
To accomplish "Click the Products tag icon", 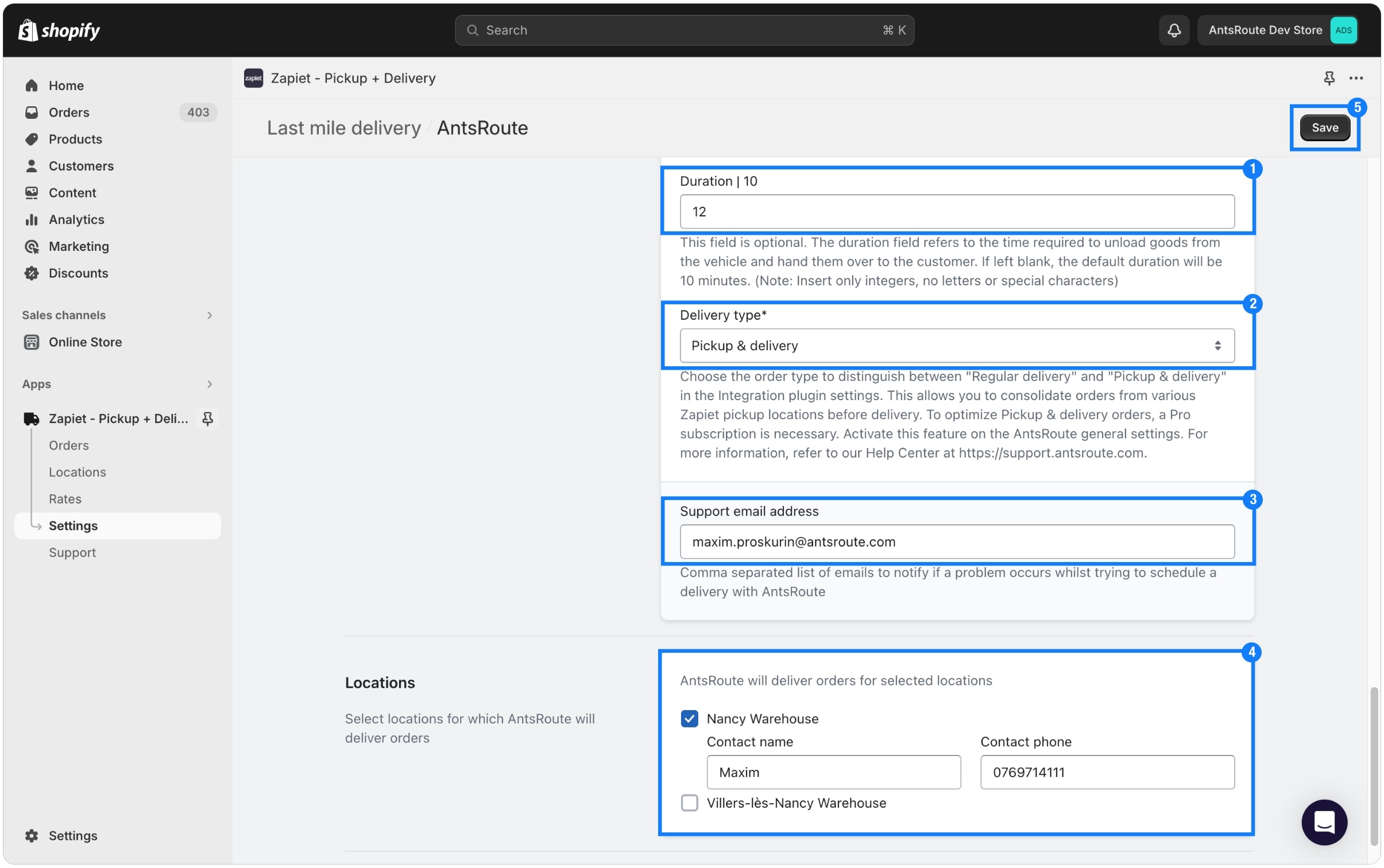I will pyautogui.click(x=32, y=139).
